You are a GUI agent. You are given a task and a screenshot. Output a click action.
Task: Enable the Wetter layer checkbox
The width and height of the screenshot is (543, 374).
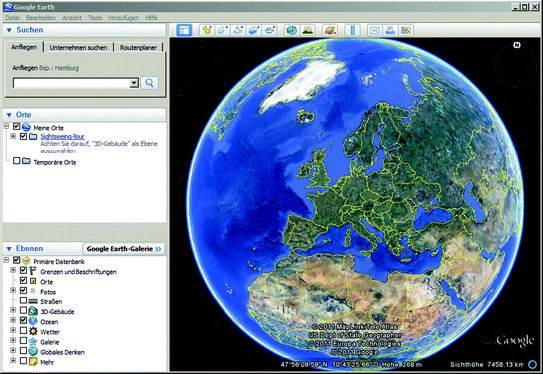[23, 330]
